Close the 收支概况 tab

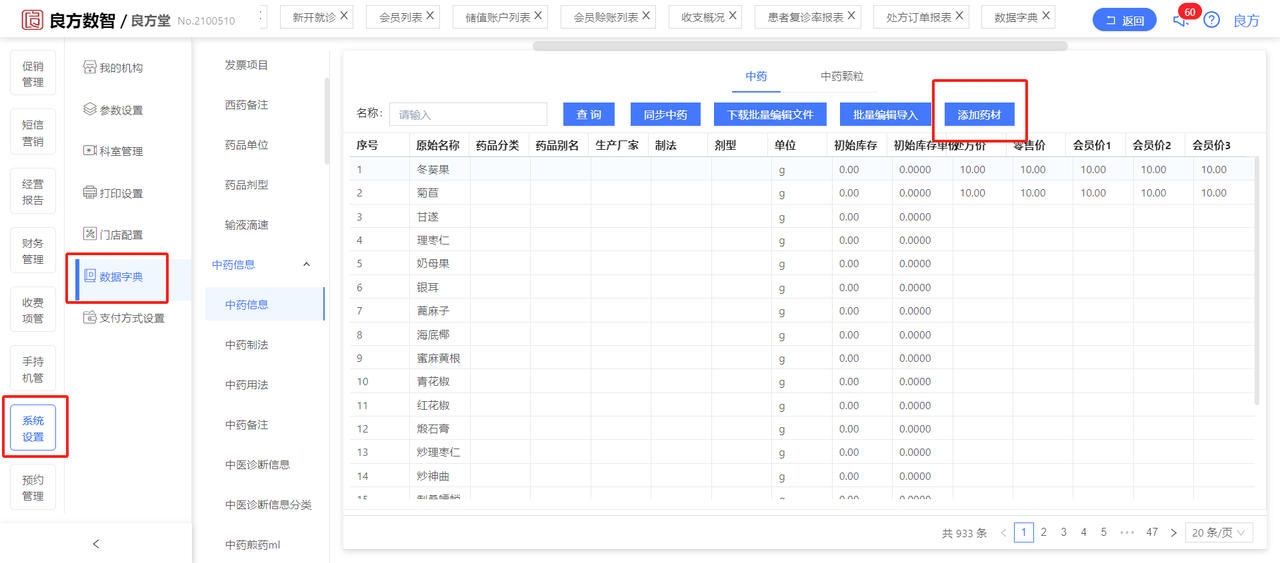click(733, 16)
